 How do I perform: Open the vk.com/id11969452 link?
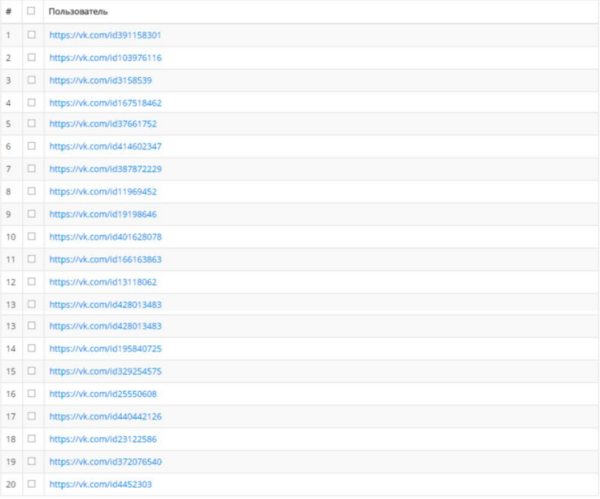tap(103, 191)
